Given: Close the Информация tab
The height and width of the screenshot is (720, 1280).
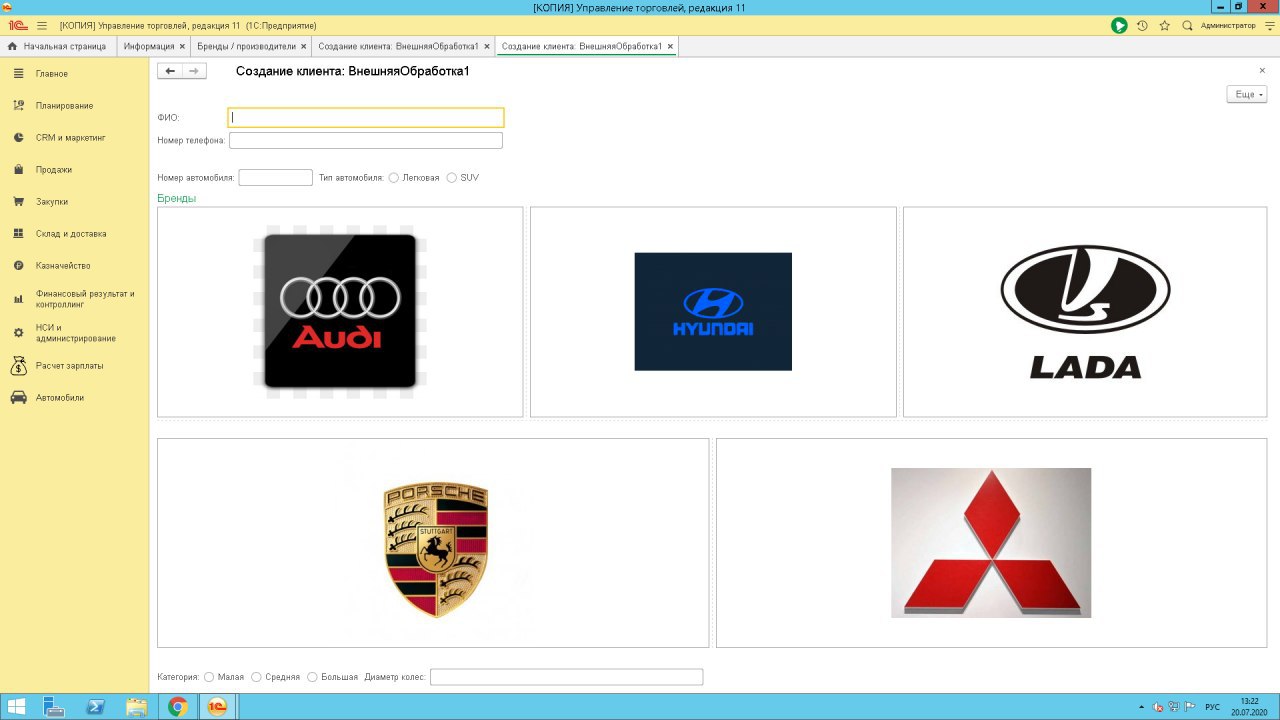Looking at the screenshot, I should [182, 46].
